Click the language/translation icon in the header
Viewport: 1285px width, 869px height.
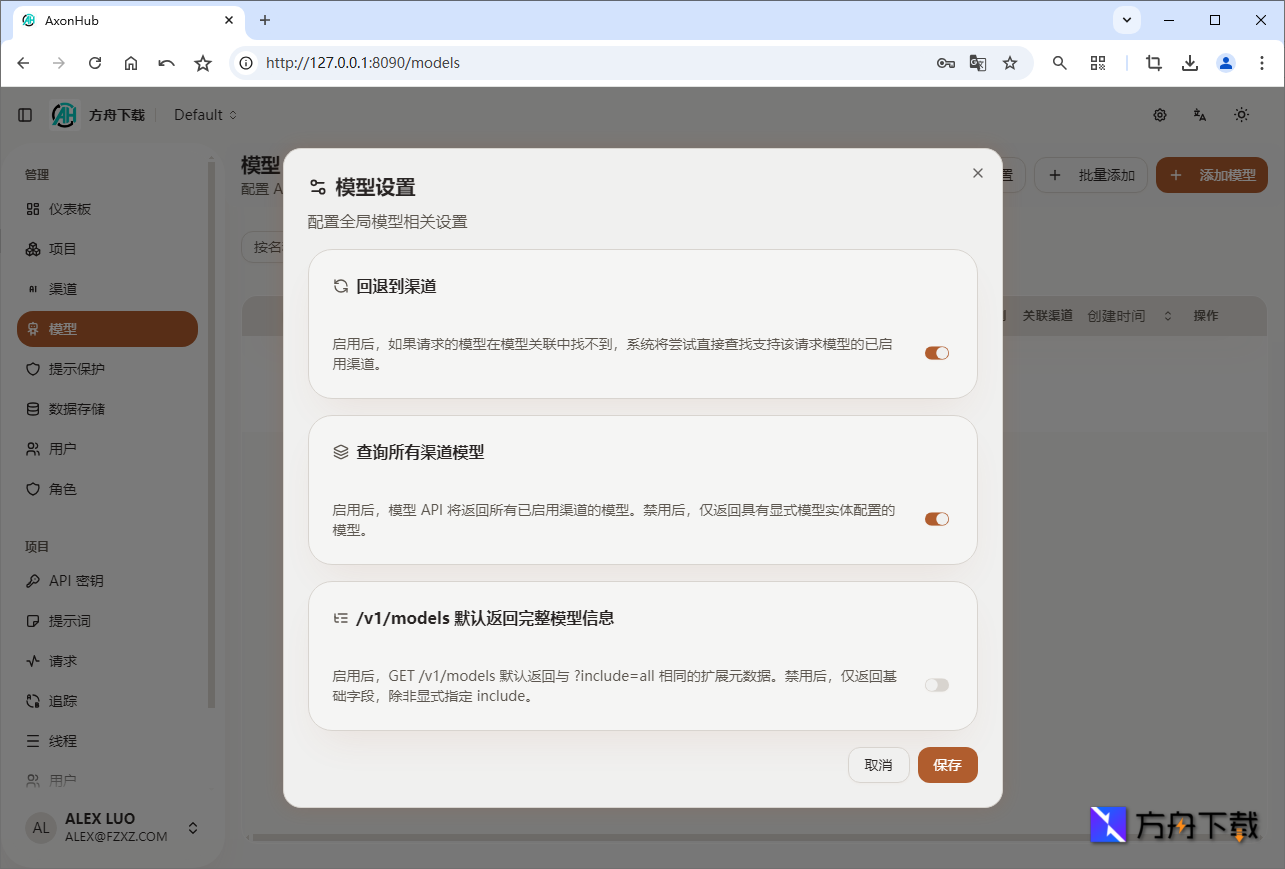click(1199, 114)
